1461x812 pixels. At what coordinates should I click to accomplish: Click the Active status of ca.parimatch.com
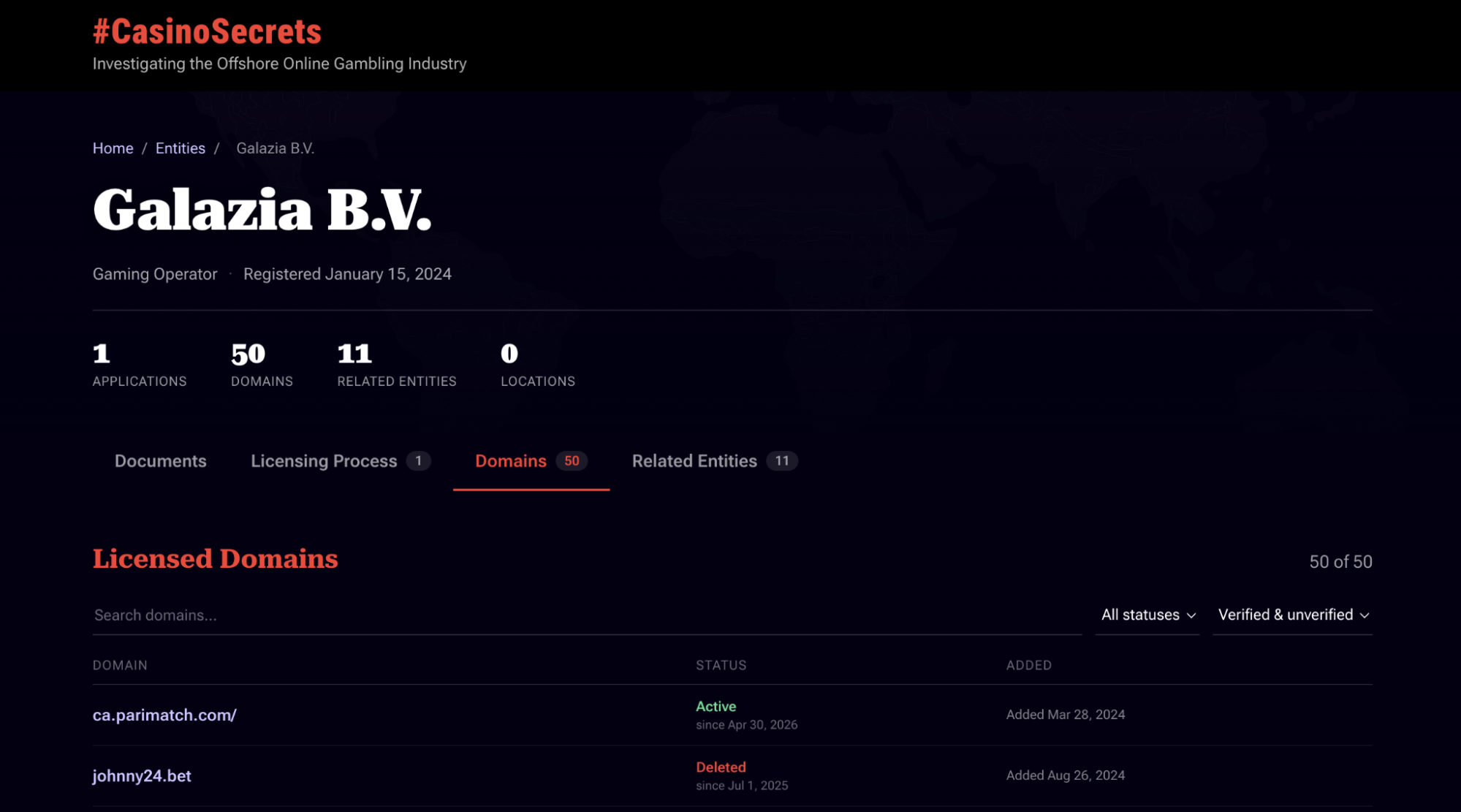pos(716,707)
